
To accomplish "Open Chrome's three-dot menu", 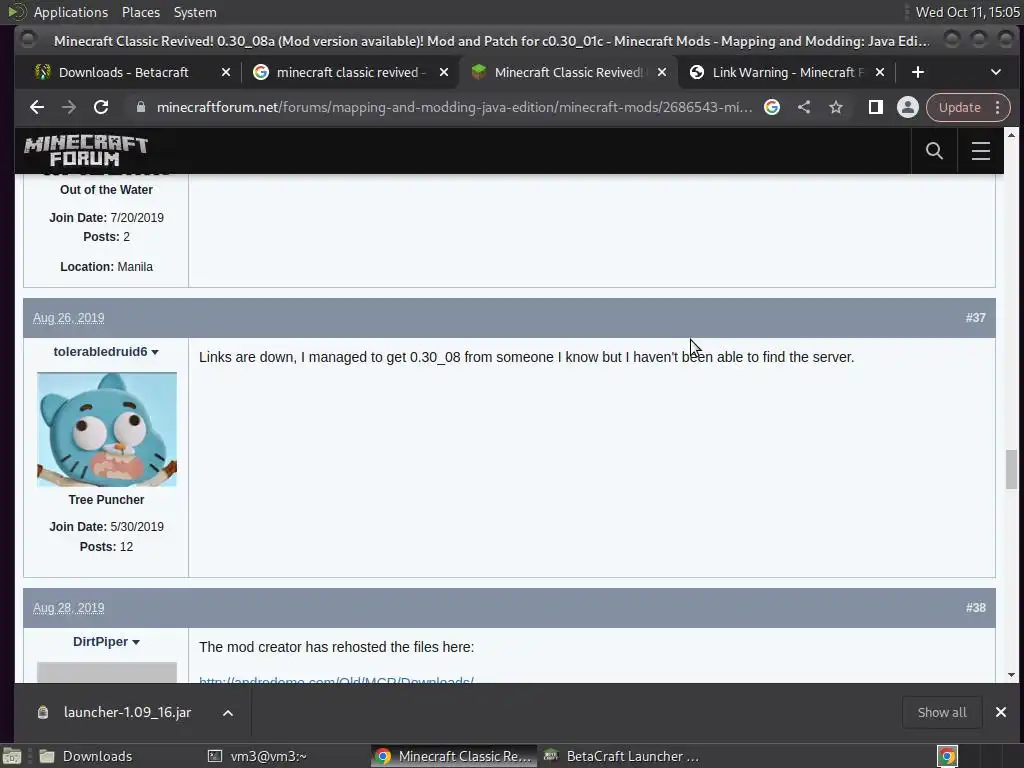I will click(997, 107).
